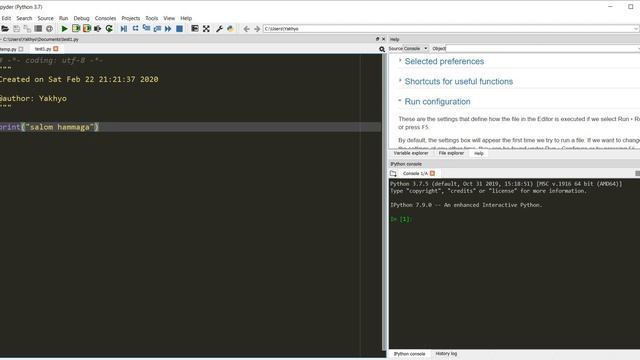Open a file with the folder icon
Image resolution: width=640 pixels, height=360 pixels.
(x=5, y=29)
